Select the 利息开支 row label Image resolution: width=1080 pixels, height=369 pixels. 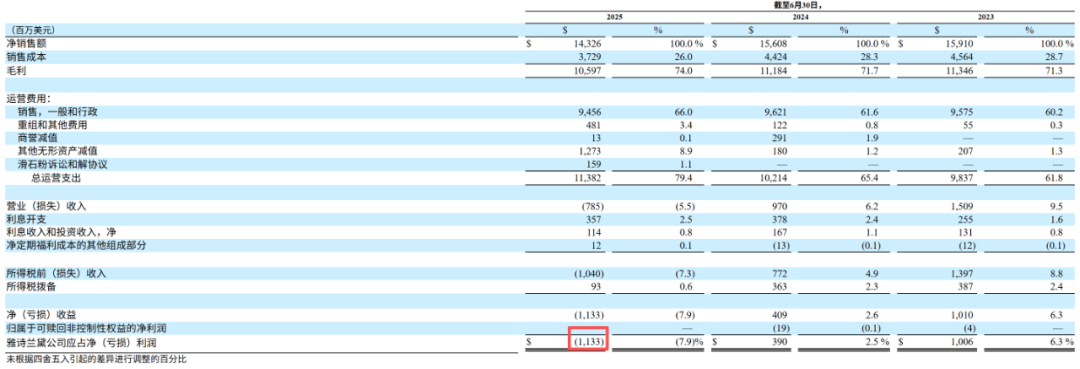[22, 219]
